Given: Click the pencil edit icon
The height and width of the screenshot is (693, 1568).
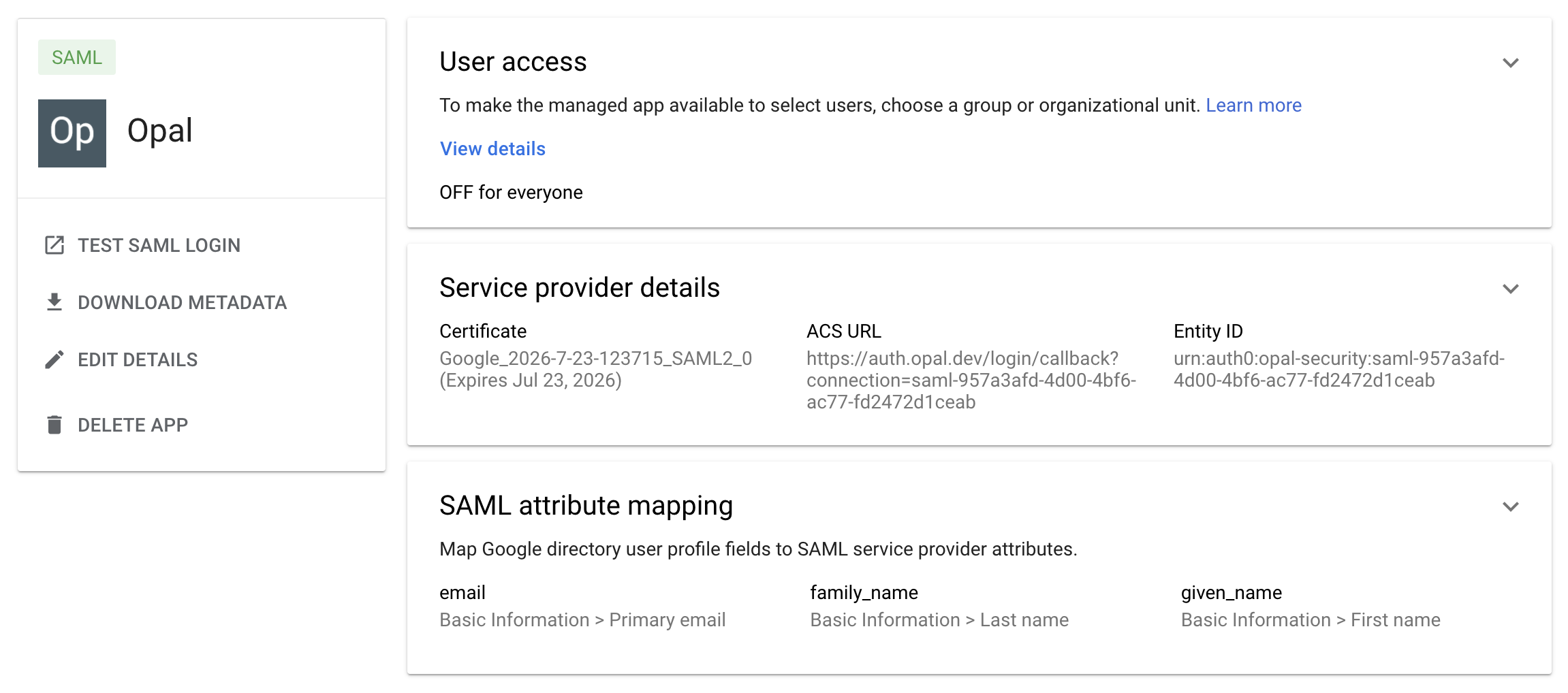Looking at the screenshot, I should [54, 359].
